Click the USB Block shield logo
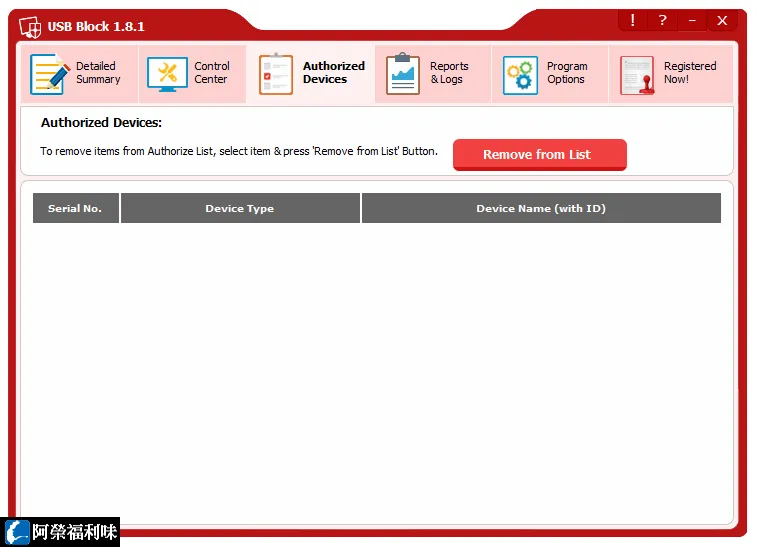757x547 pixels. (30, 27)
